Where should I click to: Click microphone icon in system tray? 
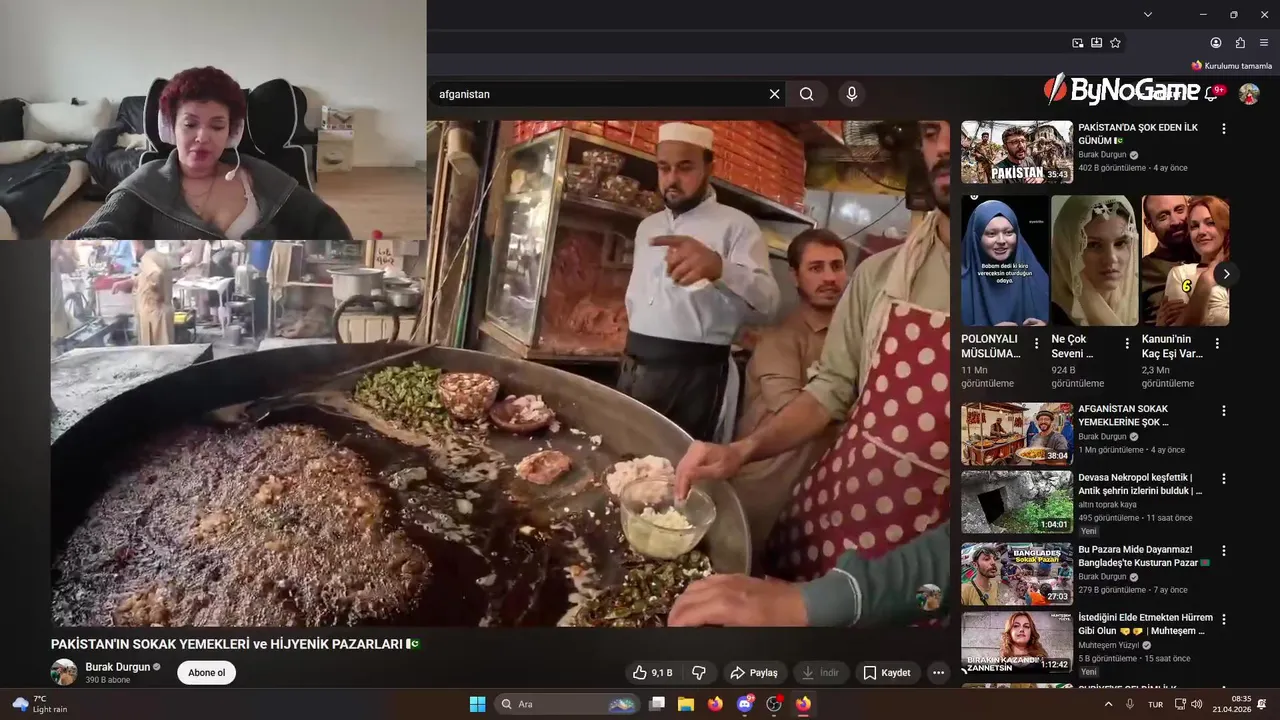coord(1130,704)
